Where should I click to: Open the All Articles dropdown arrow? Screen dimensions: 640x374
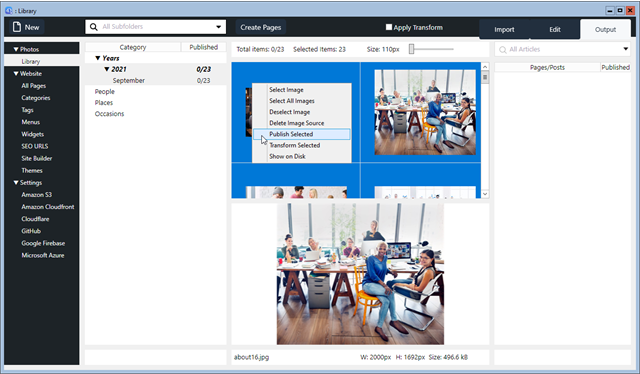(625, 49)
